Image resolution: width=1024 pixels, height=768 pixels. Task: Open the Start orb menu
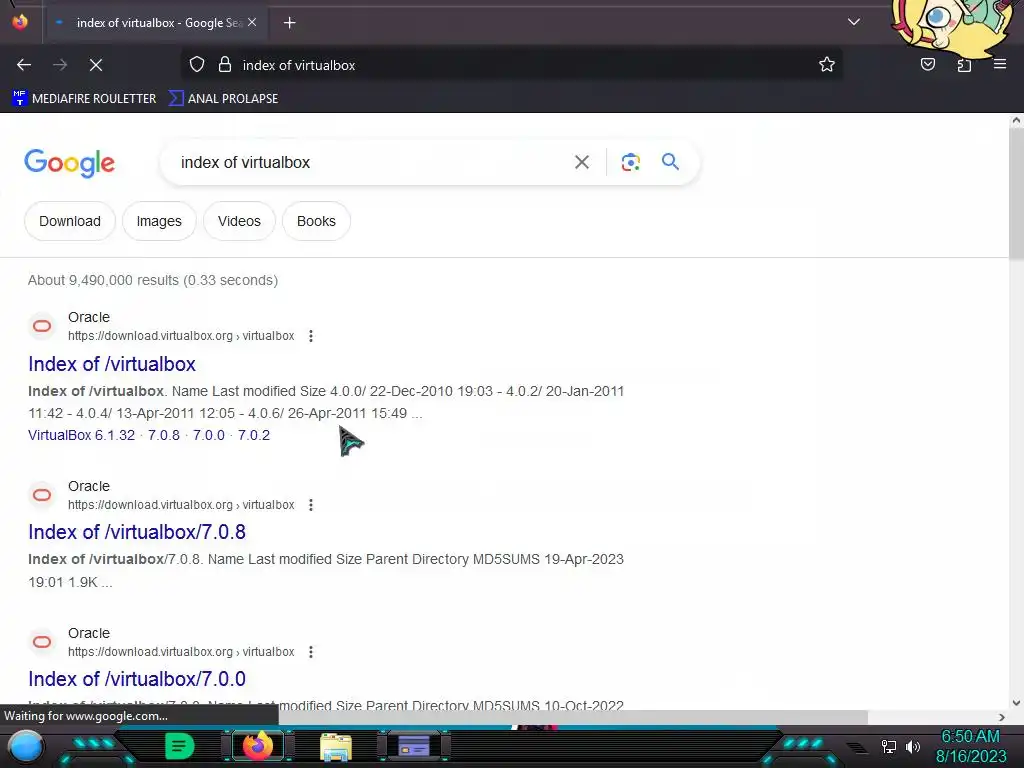coord(26,746)
